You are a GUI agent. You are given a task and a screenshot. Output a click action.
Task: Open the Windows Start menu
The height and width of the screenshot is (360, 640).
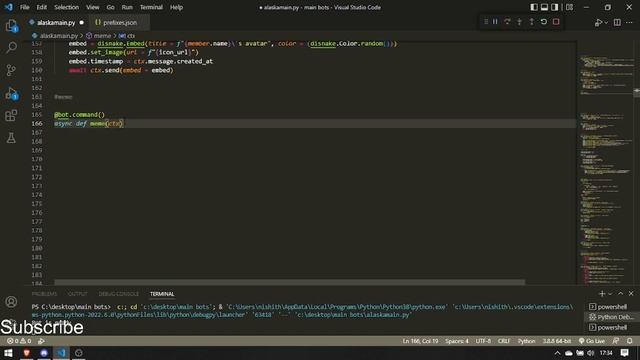click(8, 353)
